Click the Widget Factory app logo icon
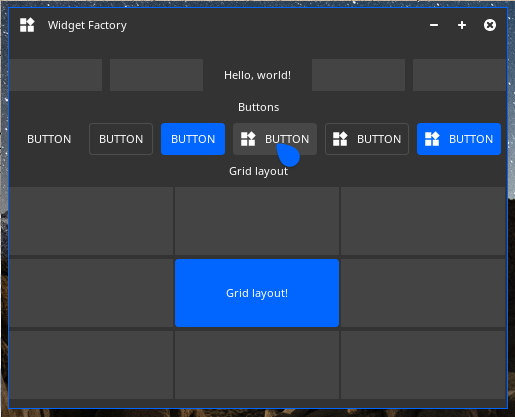Viewport: 515px width, 417px height. (x=27, y=25)
